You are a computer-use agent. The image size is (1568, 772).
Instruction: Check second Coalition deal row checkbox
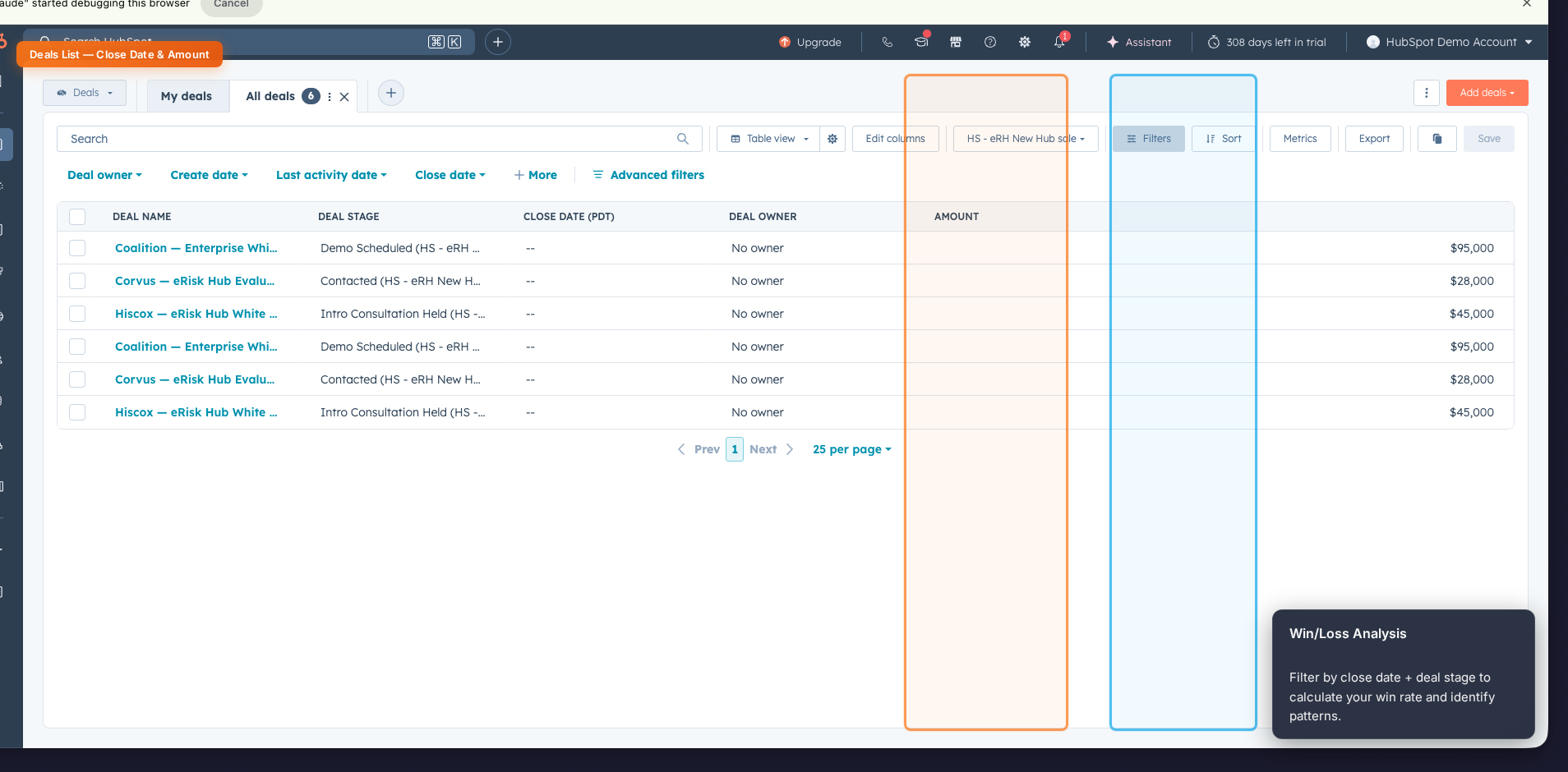(77, 347)
